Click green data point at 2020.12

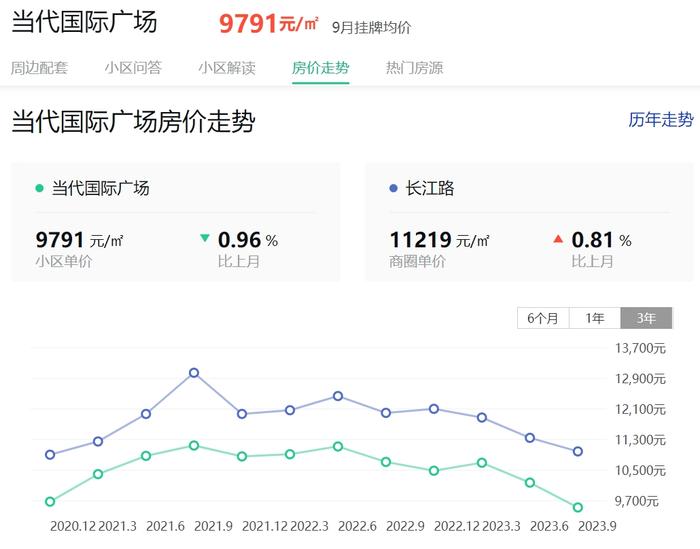50,501
